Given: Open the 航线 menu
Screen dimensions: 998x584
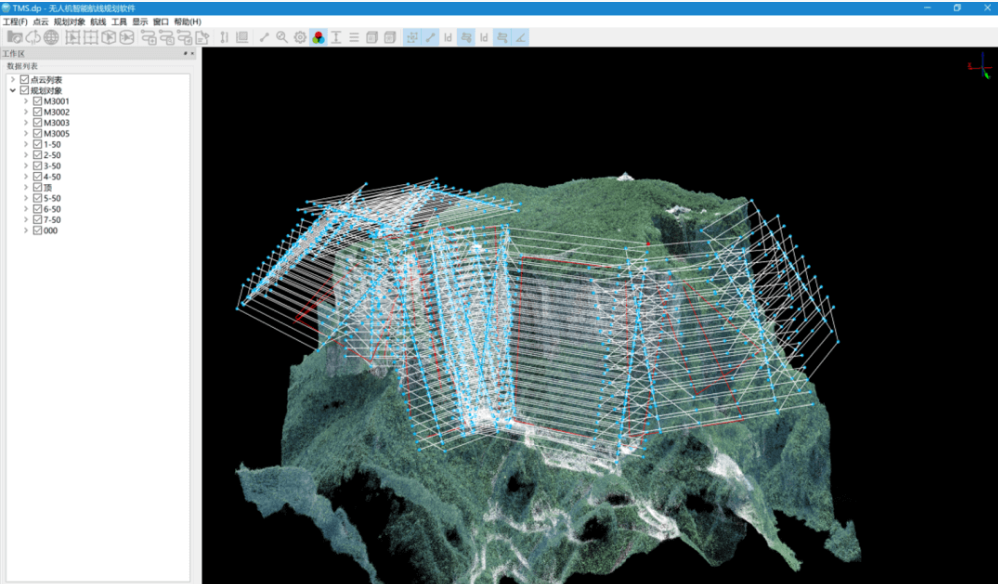Looking at the screenshot, I should pyautogui.click(x=97, y=21).
